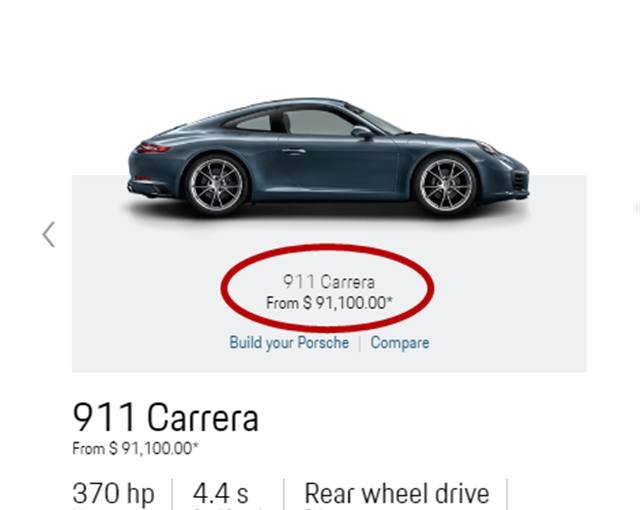Open the Build your Porsche link
The image size is (640, 510).
(289, 343)
